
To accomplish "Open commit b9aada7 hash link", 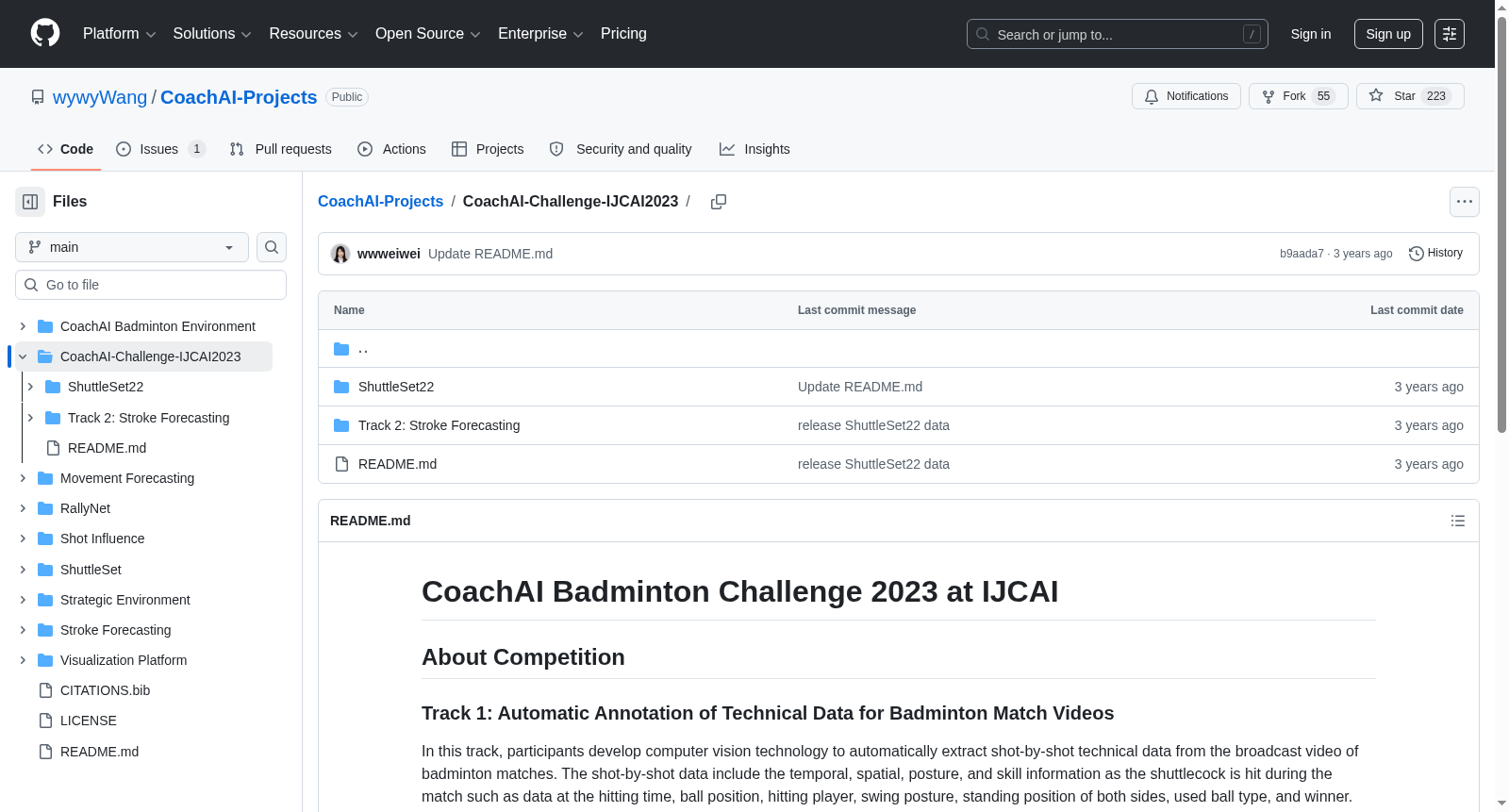I will click(x=1302, y=254).
